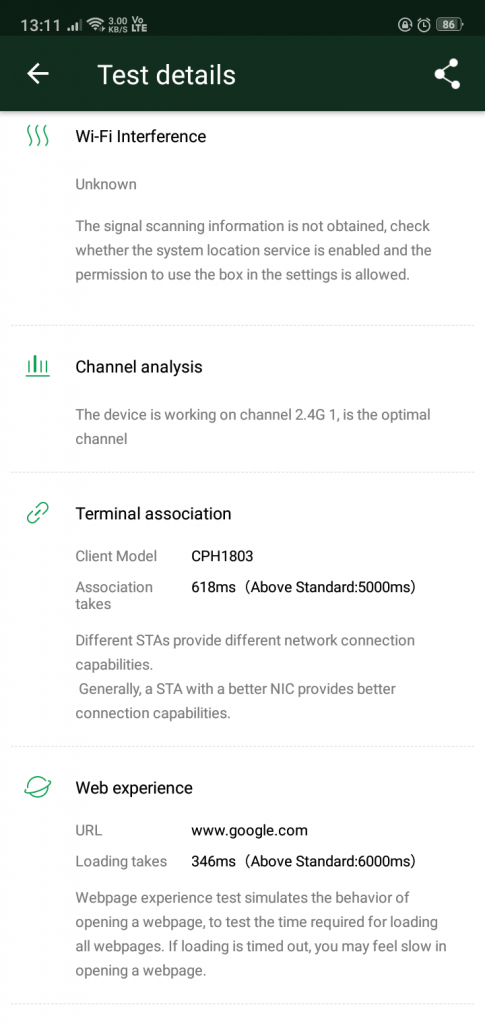485x1024 pixels.
Task: Tap the CPH1803 client model value
Action: 222,556
